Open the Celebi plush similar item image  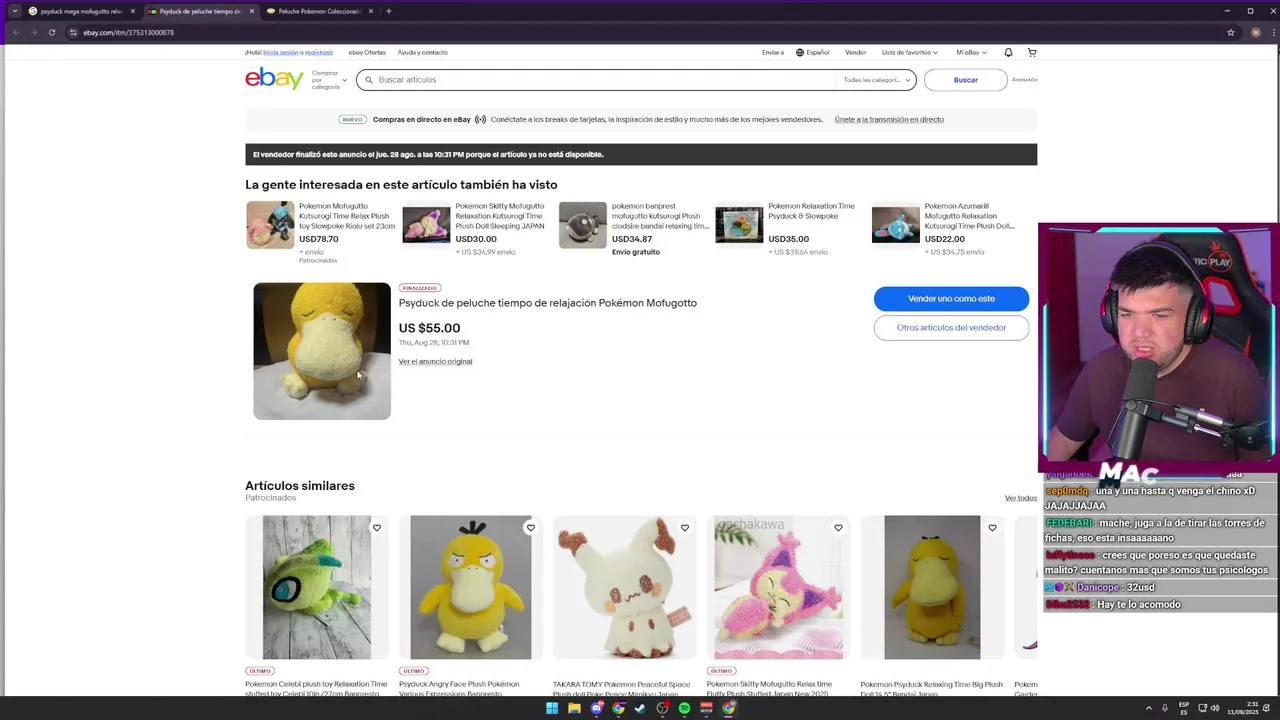tap(317, 588)
